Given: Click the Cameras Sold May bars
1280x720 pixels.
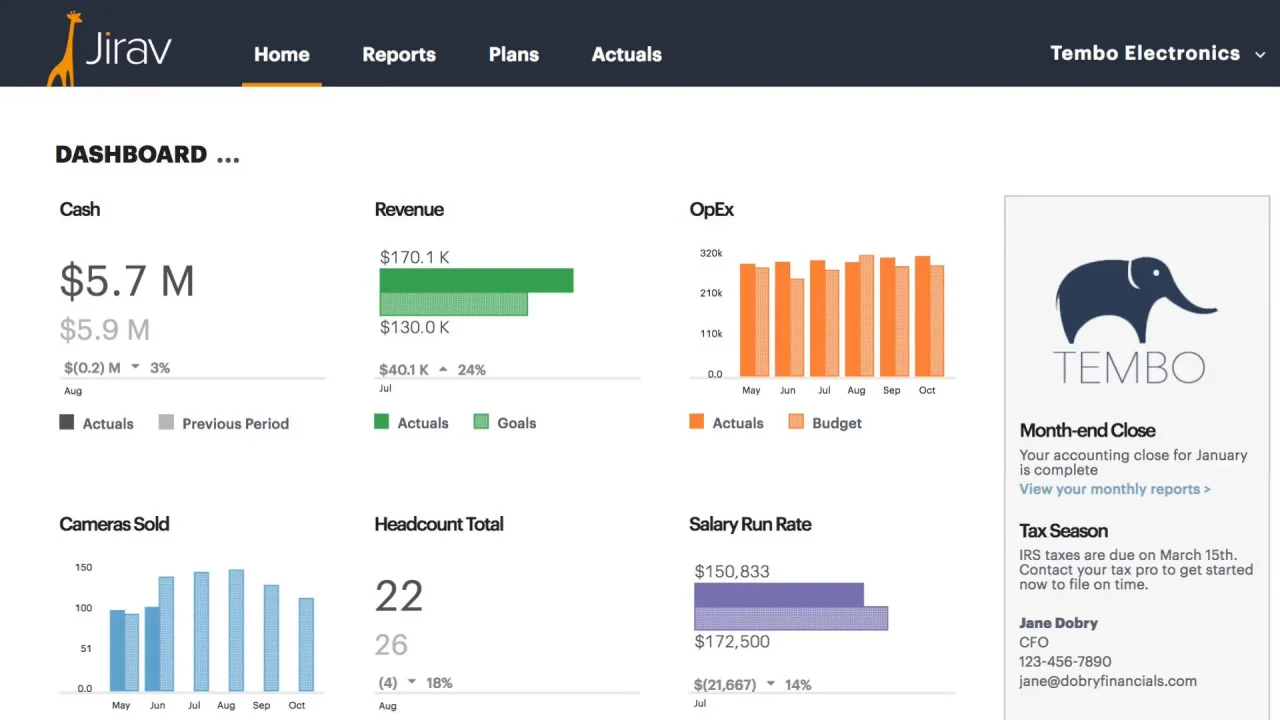Looking at the screenshot, I should (124, 650).
